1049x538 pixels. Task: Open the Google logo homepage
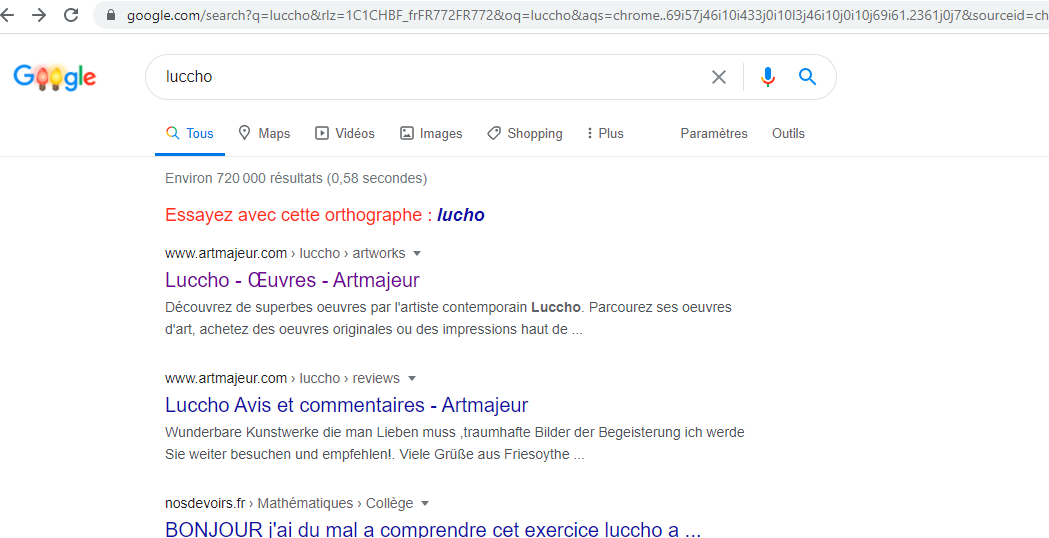pyautogui.click(x=55, y=78)
